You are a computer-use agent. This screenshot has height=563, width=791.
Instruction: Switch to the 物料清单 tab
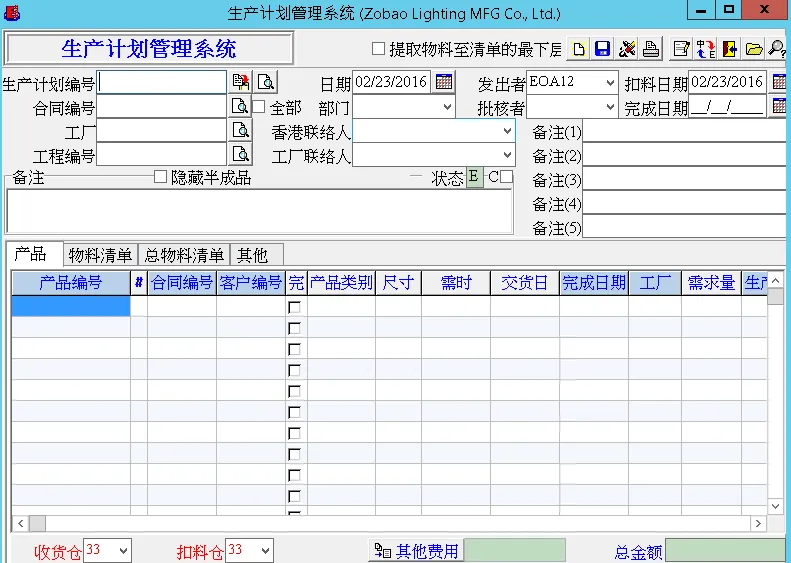tap(100, 255)
